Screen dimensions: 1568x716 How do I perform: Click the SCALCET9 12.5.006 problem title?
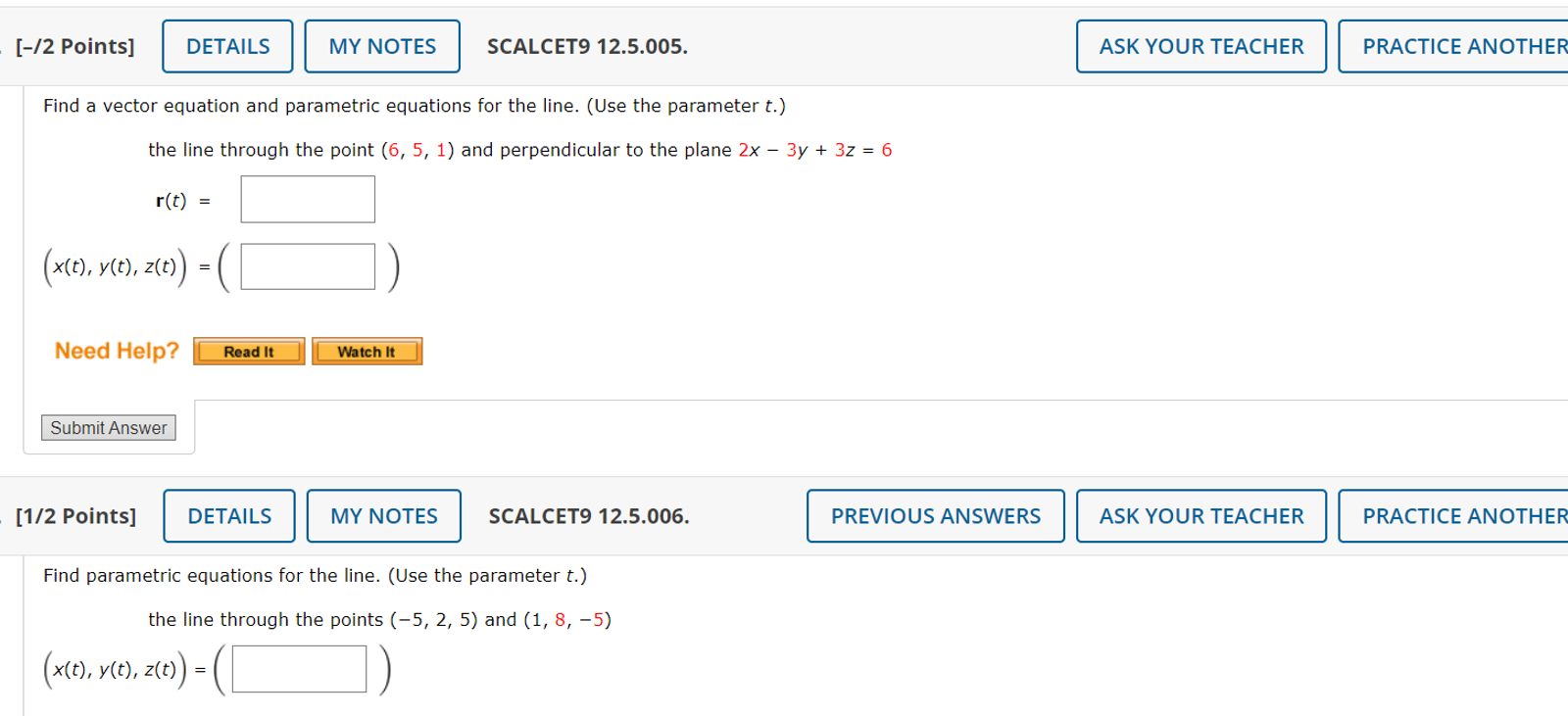point(589,515)
